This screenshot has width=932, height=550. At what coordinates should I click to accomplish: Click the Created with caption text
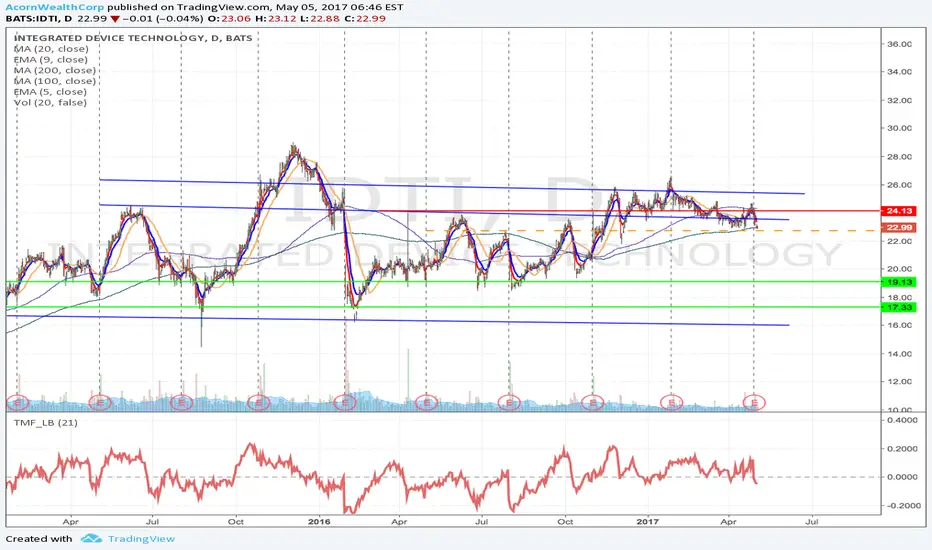pyautogui.click(x=39, y=539)
